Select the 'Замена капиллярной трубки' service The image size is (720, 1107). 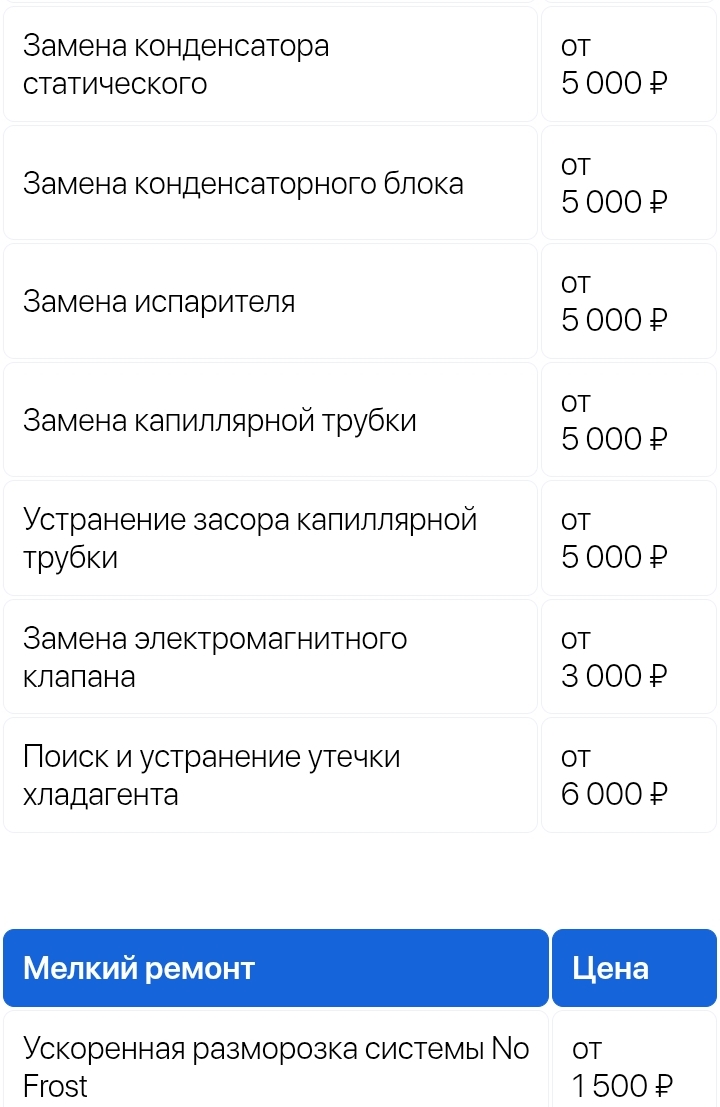coord(270,421)
